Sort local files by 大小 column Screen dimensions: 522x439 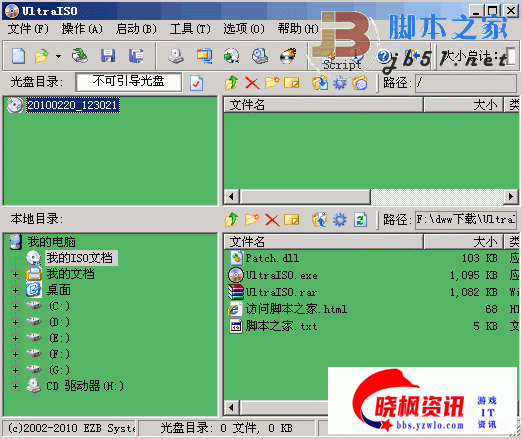463,242
